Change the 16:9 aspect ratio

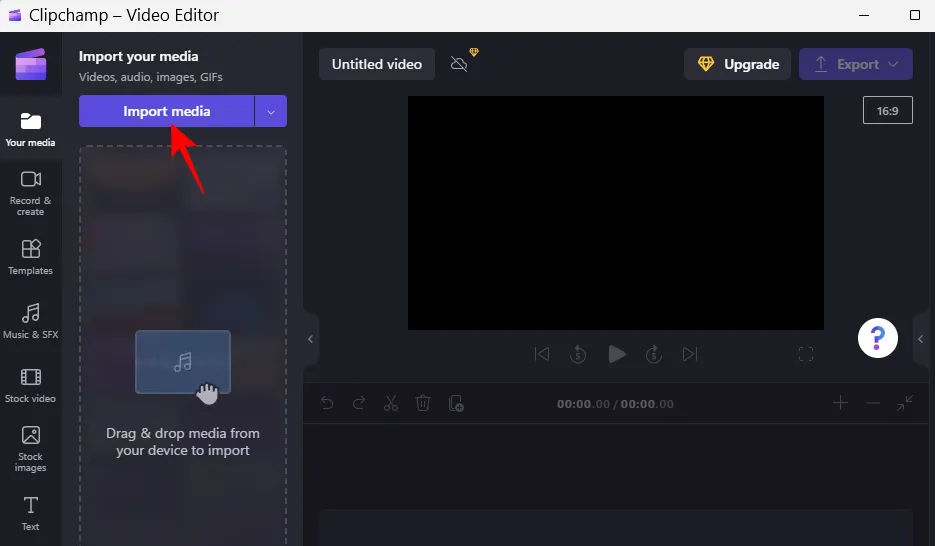pos(887,111)
